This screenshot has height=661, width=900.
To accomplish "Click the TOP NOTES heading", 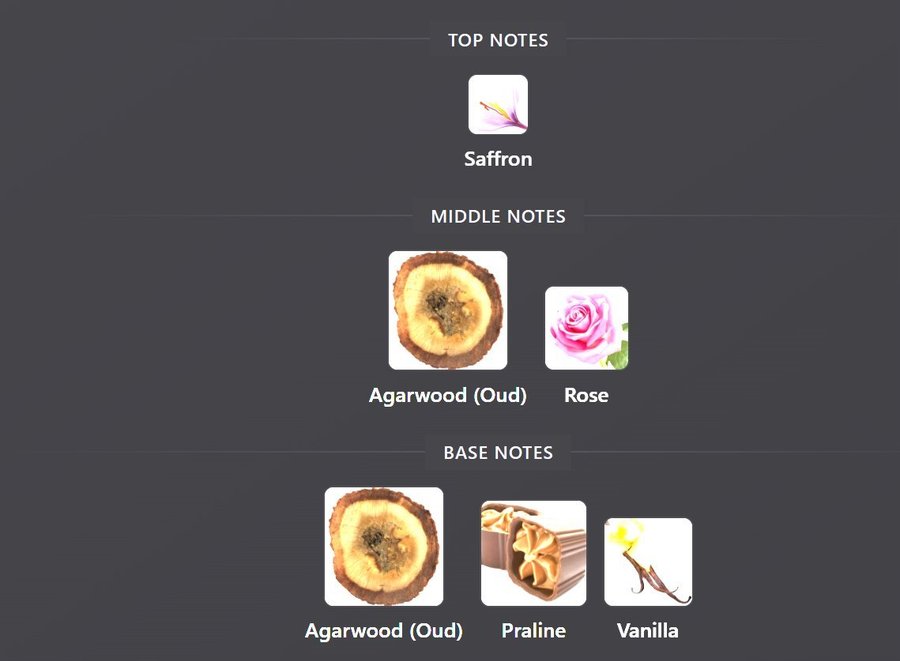I will 498,40.
